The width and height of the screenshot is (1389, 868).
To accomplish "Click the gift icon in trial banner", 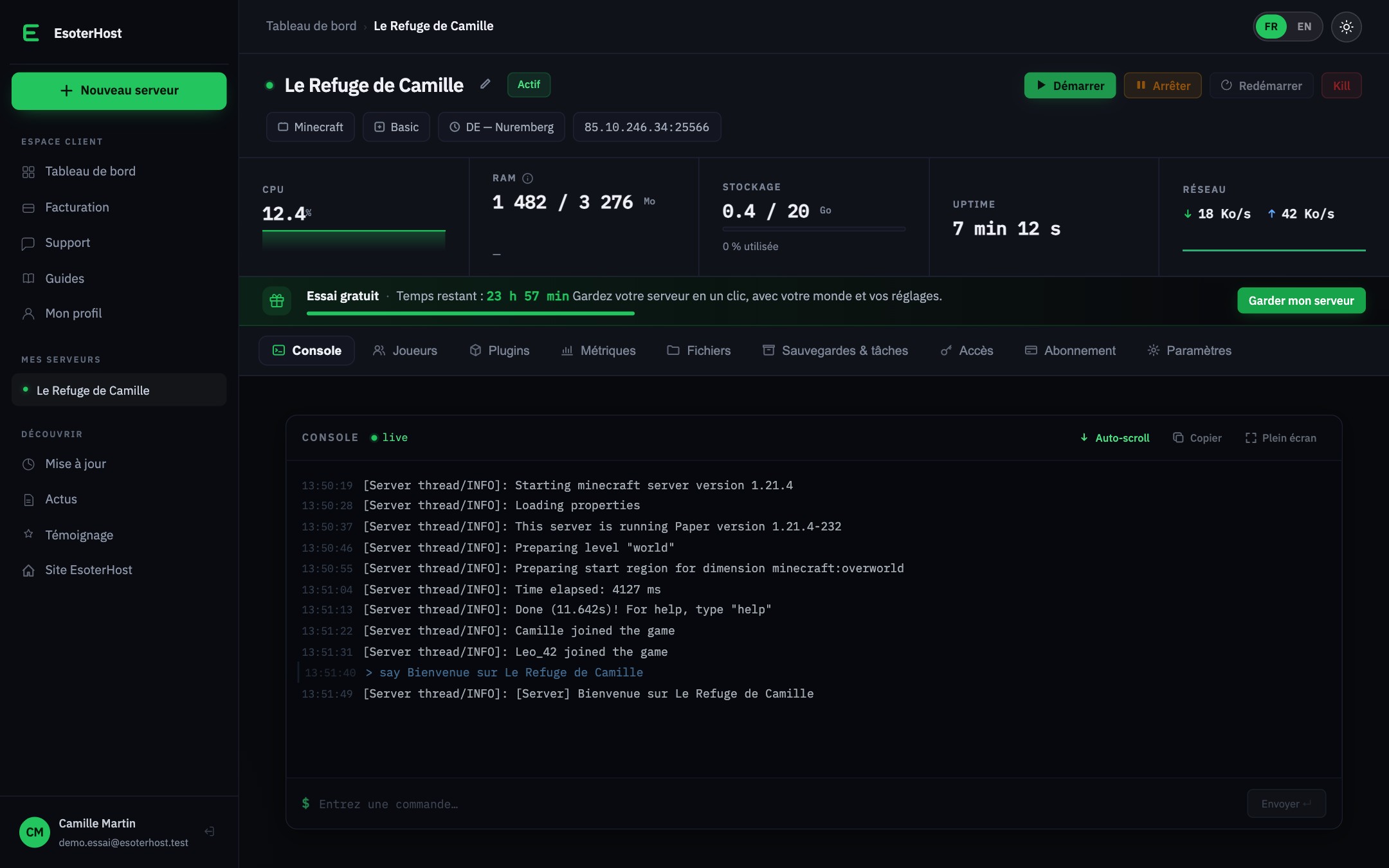I will 277,300.
